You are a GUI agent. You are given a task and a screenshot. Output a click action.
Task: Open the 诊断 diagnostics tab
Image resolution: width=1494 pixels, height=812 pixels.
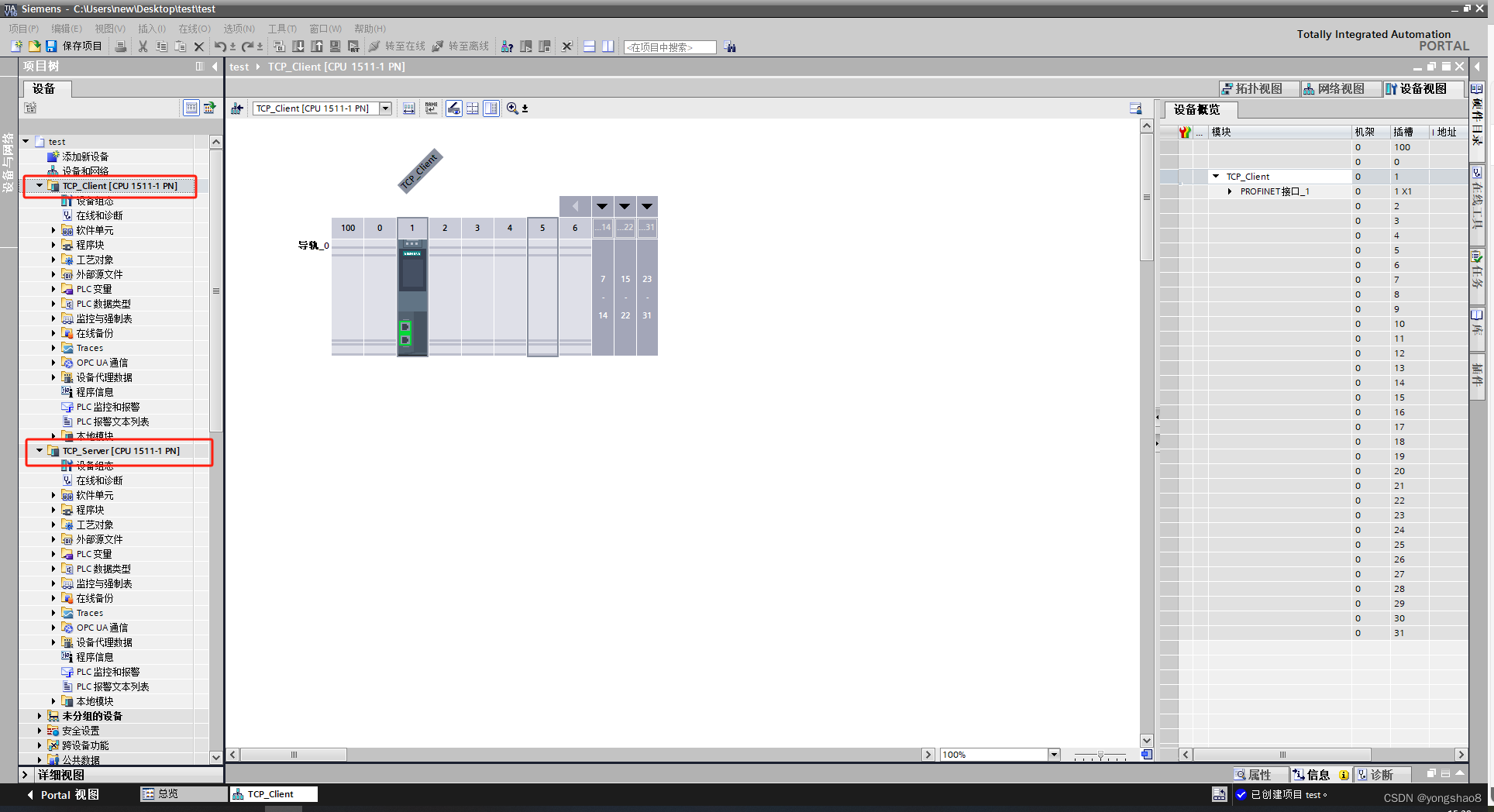pos(1383,775)
